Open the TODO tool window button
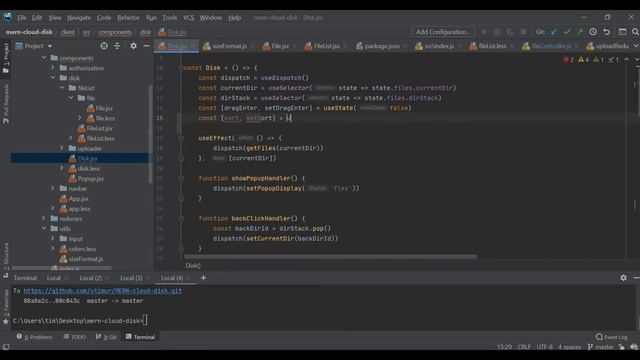Image resolution: width=640 pixels, height=360 pixels. (74, 337)
